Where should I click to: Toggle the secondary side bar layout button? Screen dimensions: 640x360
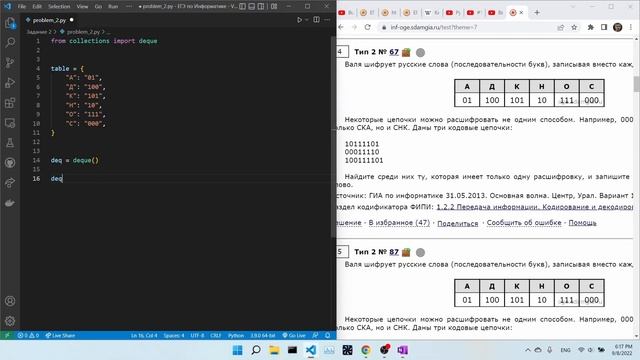(261, 7)
